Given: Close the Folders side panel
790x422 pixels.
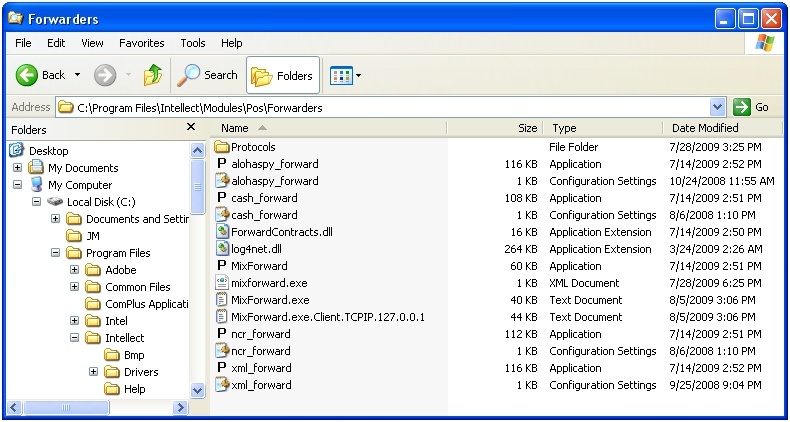Looking at the screenshot, I should tap(191, 128).
